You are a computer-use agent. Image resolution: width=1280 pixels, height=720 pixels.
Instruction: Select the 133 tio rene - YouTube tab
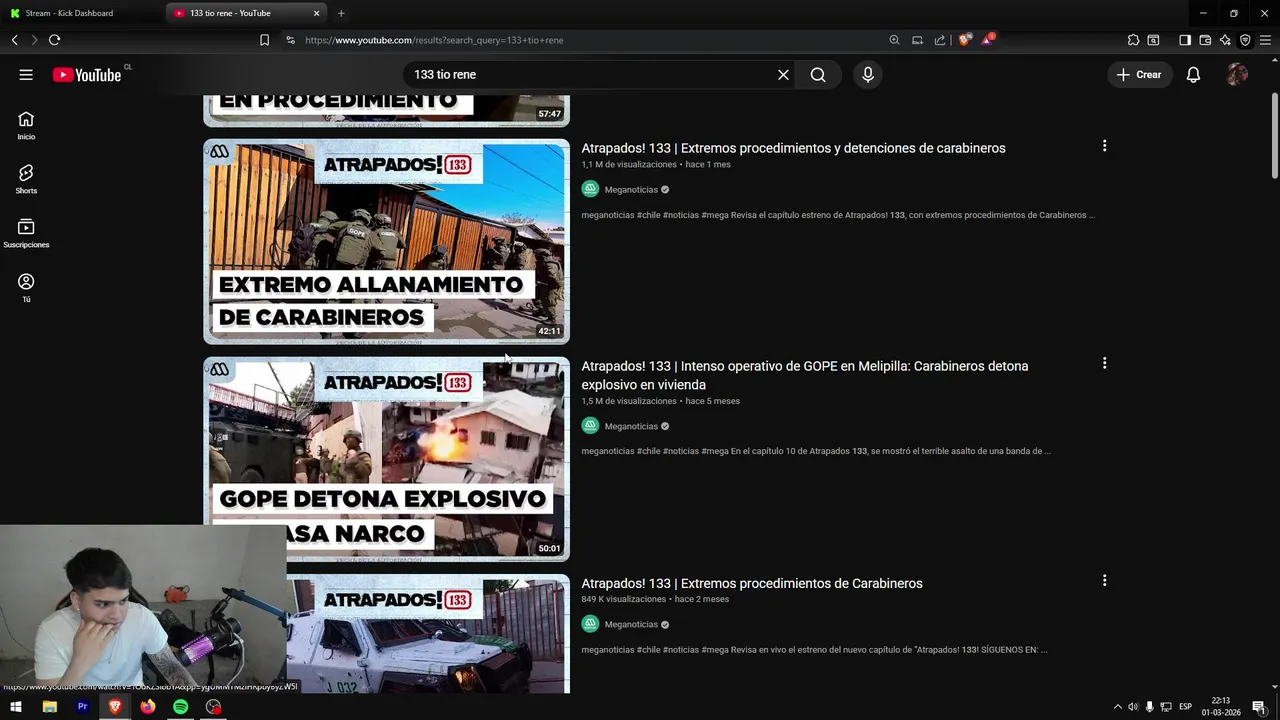click(238, 13)
